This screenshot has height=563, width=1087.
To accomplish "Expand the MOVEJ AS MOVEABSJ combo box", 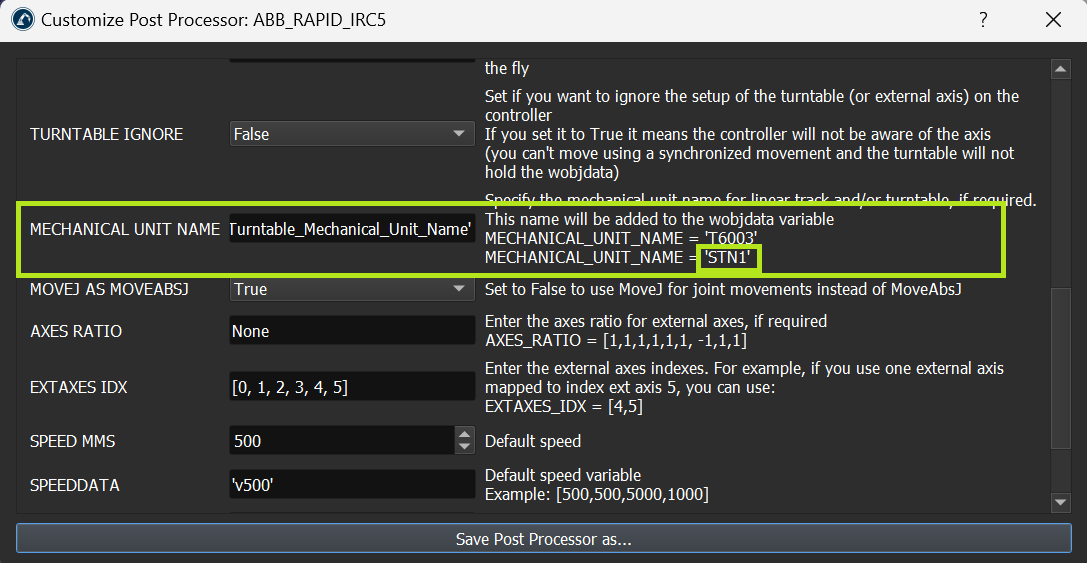I will (x=351, y=289).
